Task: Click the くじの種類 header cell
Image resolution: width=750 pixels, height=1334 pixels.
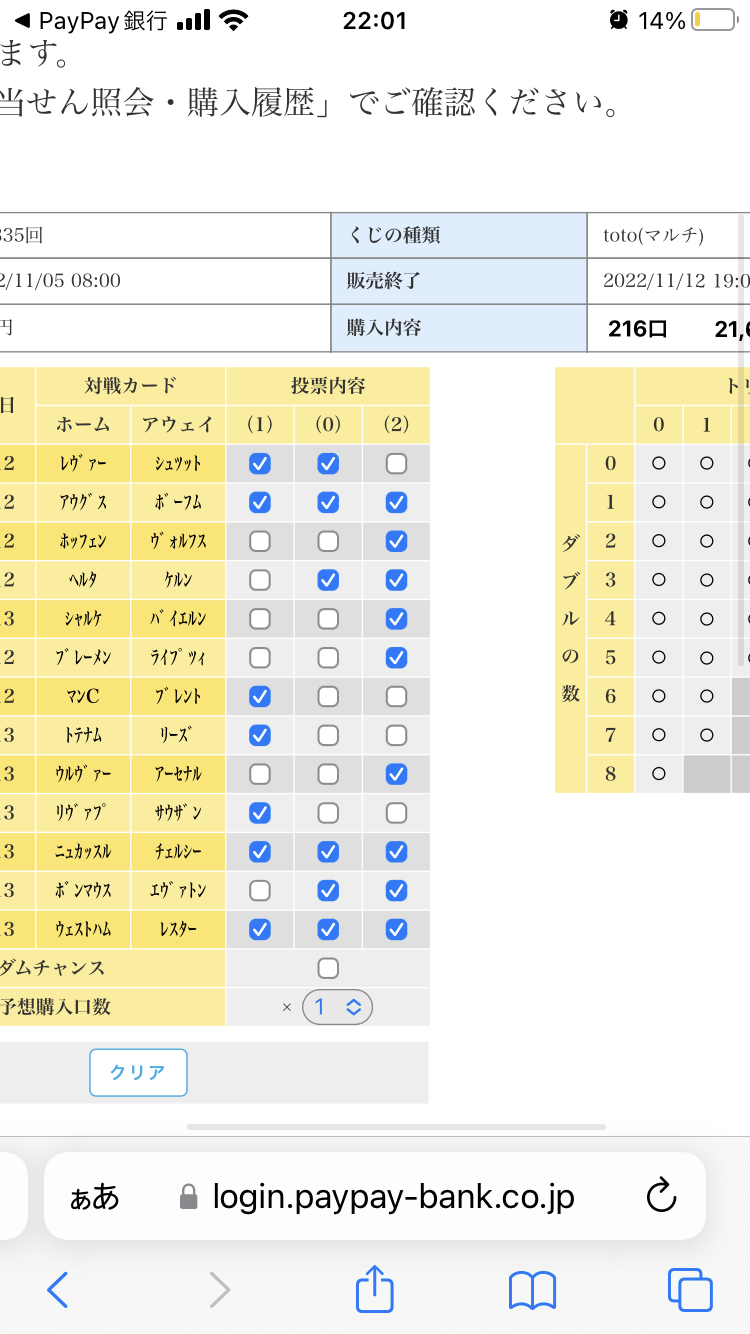Action: (459, 235)
